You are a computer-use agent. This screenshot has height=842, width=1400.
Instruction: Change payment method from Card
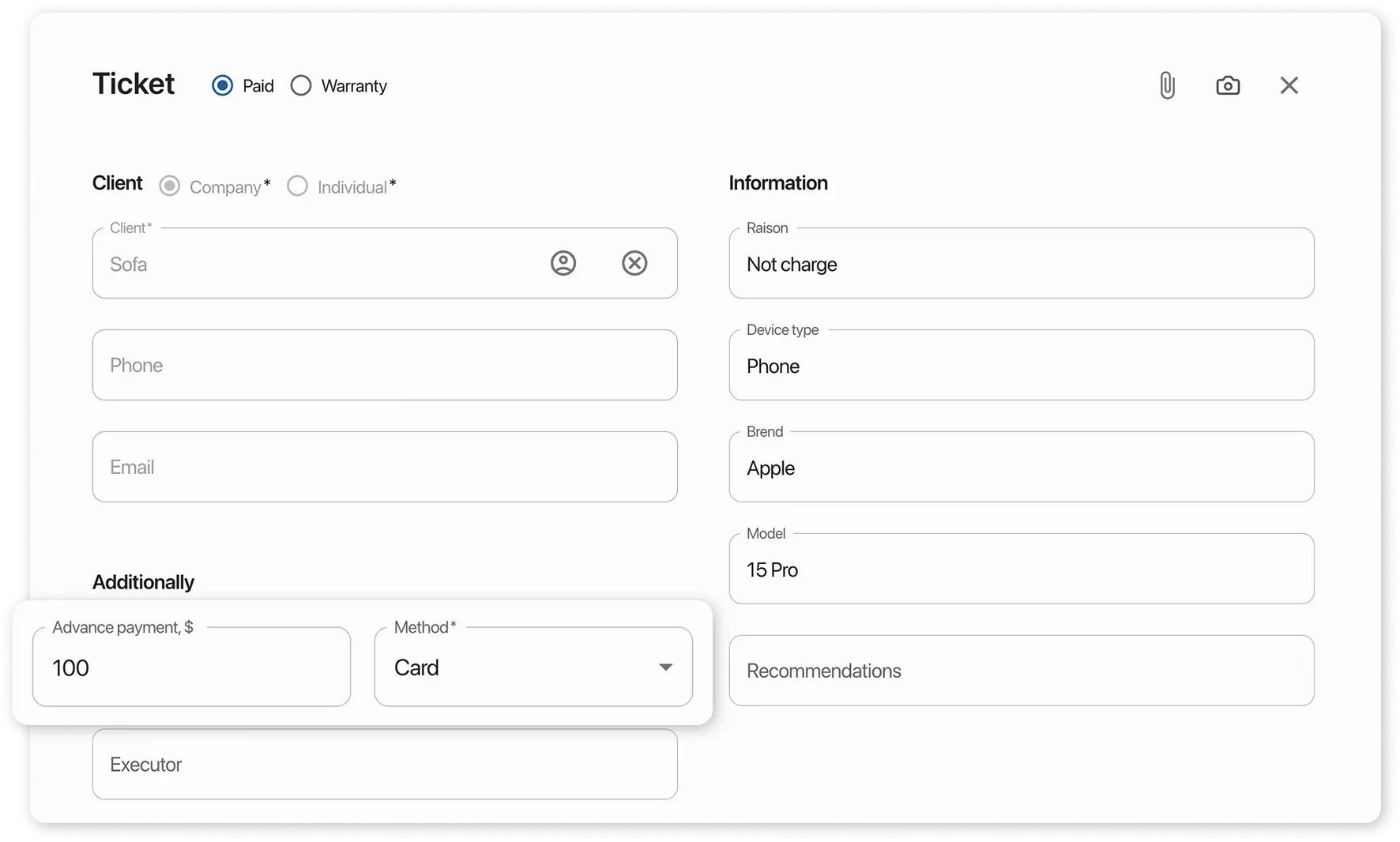(x=666, y=667)
